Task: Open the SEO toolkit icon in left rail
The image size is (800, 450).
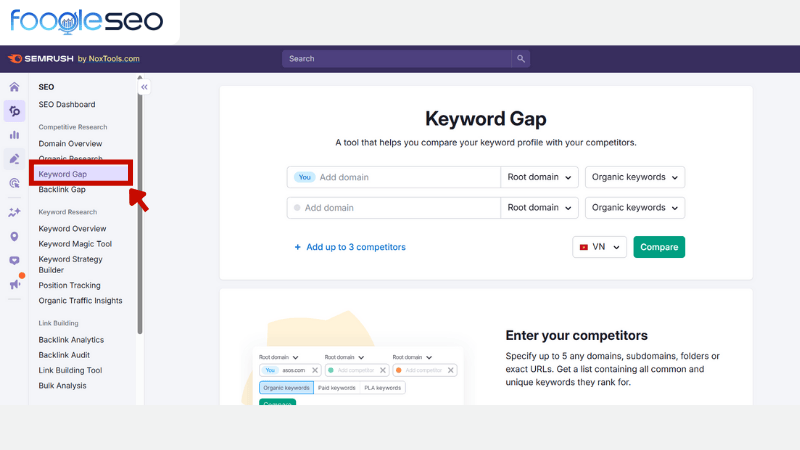Action: pyautogui.click(x=14, y=111)
